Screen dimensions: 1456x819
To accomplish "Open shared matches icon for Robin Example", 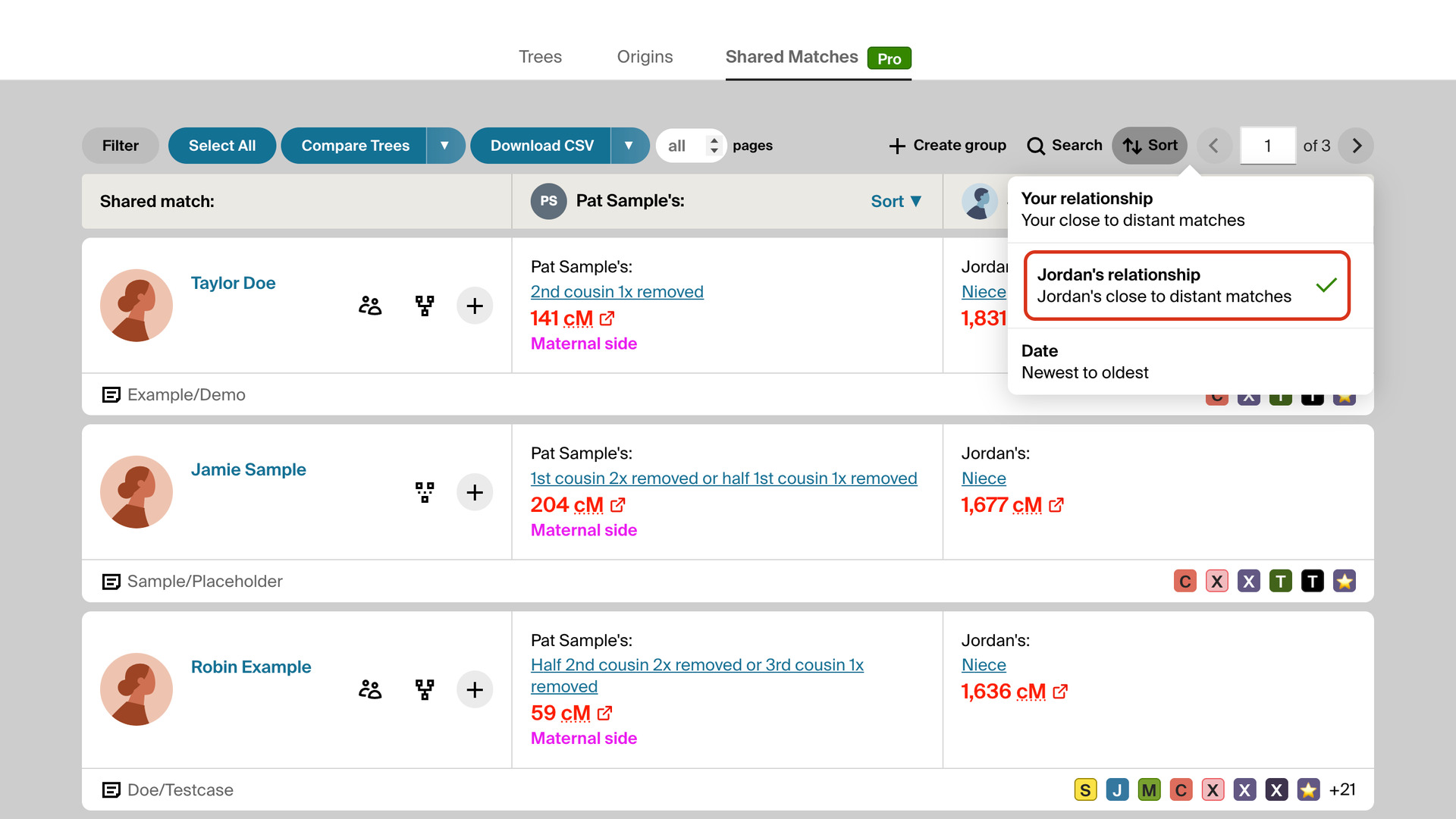I will [370, 689].
